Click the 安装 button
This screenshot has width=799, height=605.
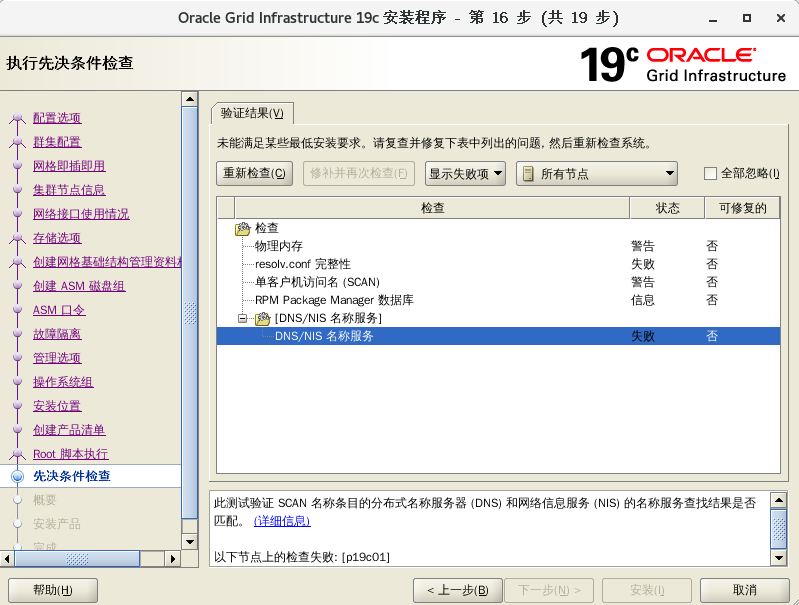(647, 590)
